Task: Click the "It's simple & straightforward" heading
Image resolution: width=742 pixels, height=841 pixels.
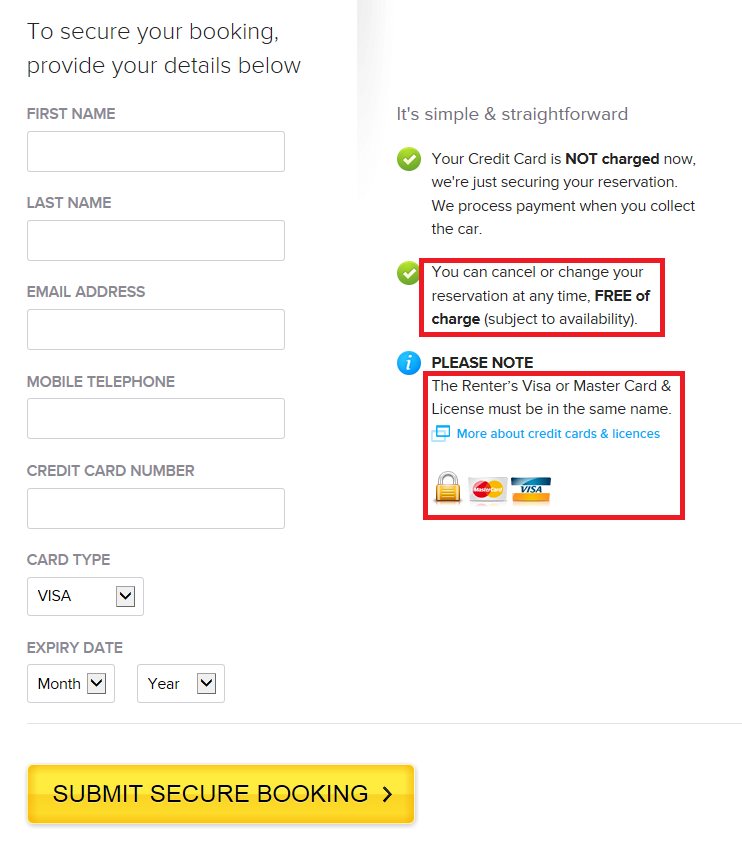Action: pyautogui.click(x=512, y=114)
